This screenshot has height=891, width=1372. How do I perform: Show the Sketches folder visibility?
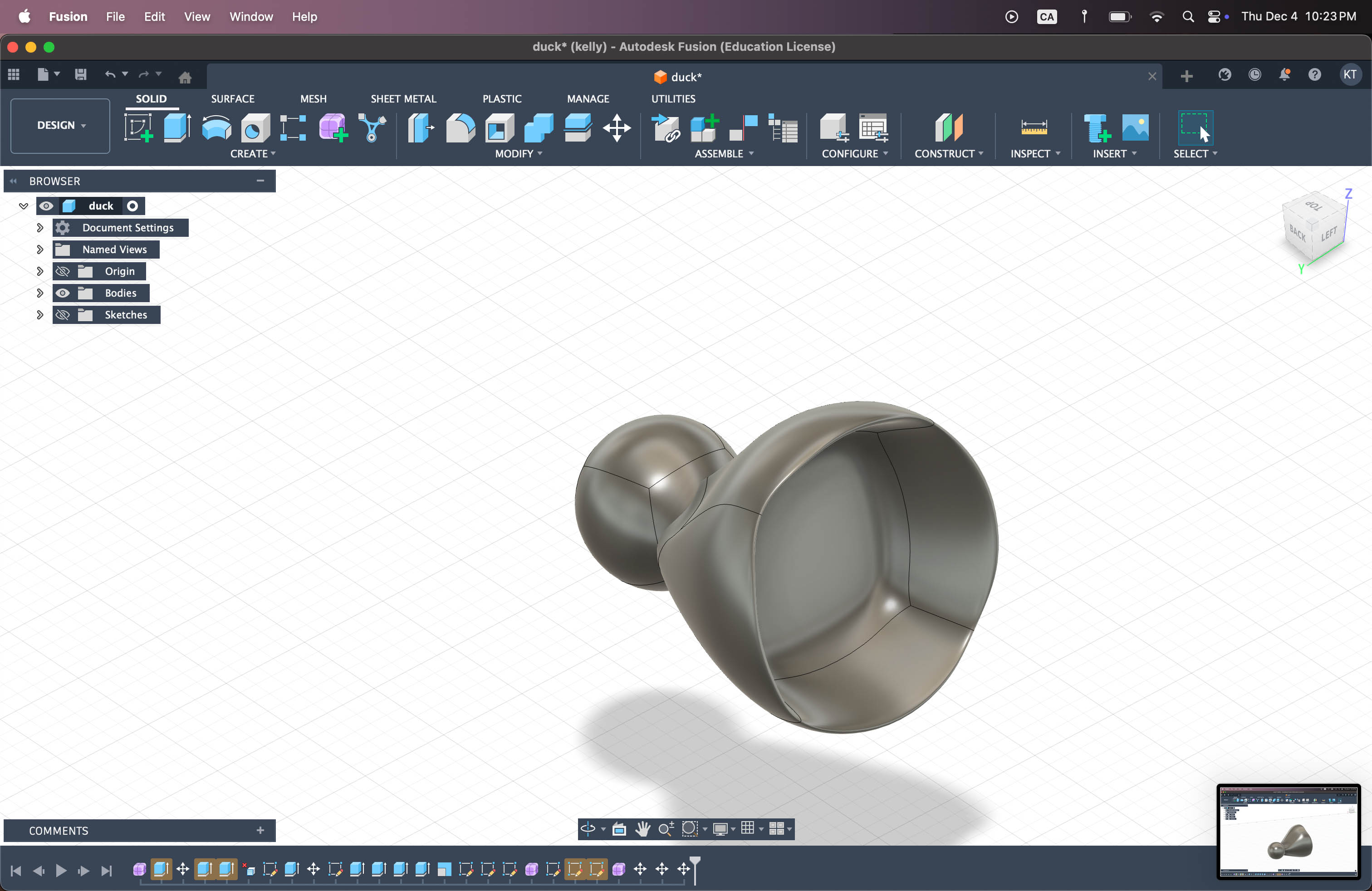pos(63,315)
